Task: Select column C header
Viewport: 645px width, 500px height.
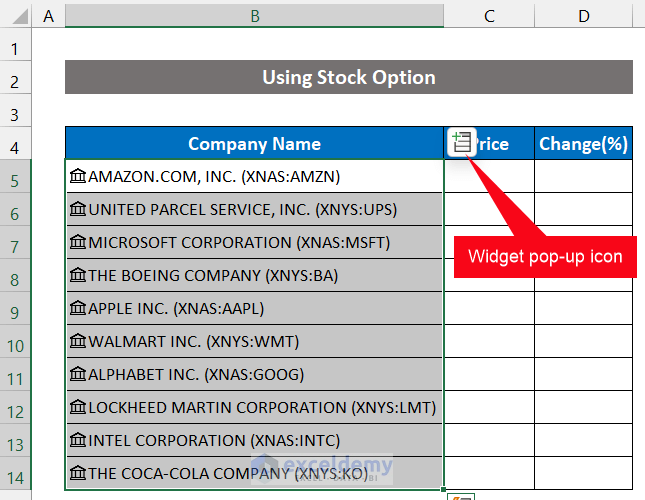Action: pos(489,15)
